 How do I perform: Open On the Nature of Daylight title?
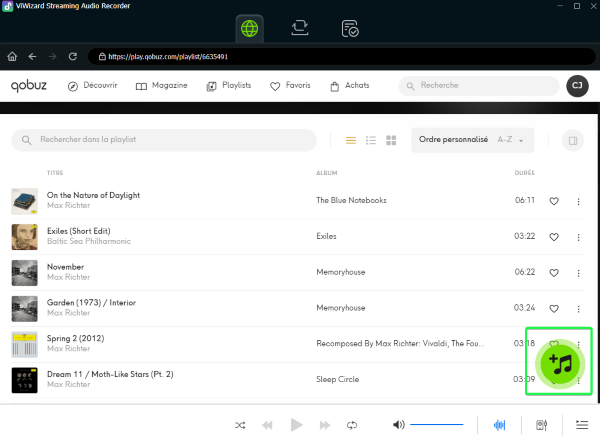[93, 195]
